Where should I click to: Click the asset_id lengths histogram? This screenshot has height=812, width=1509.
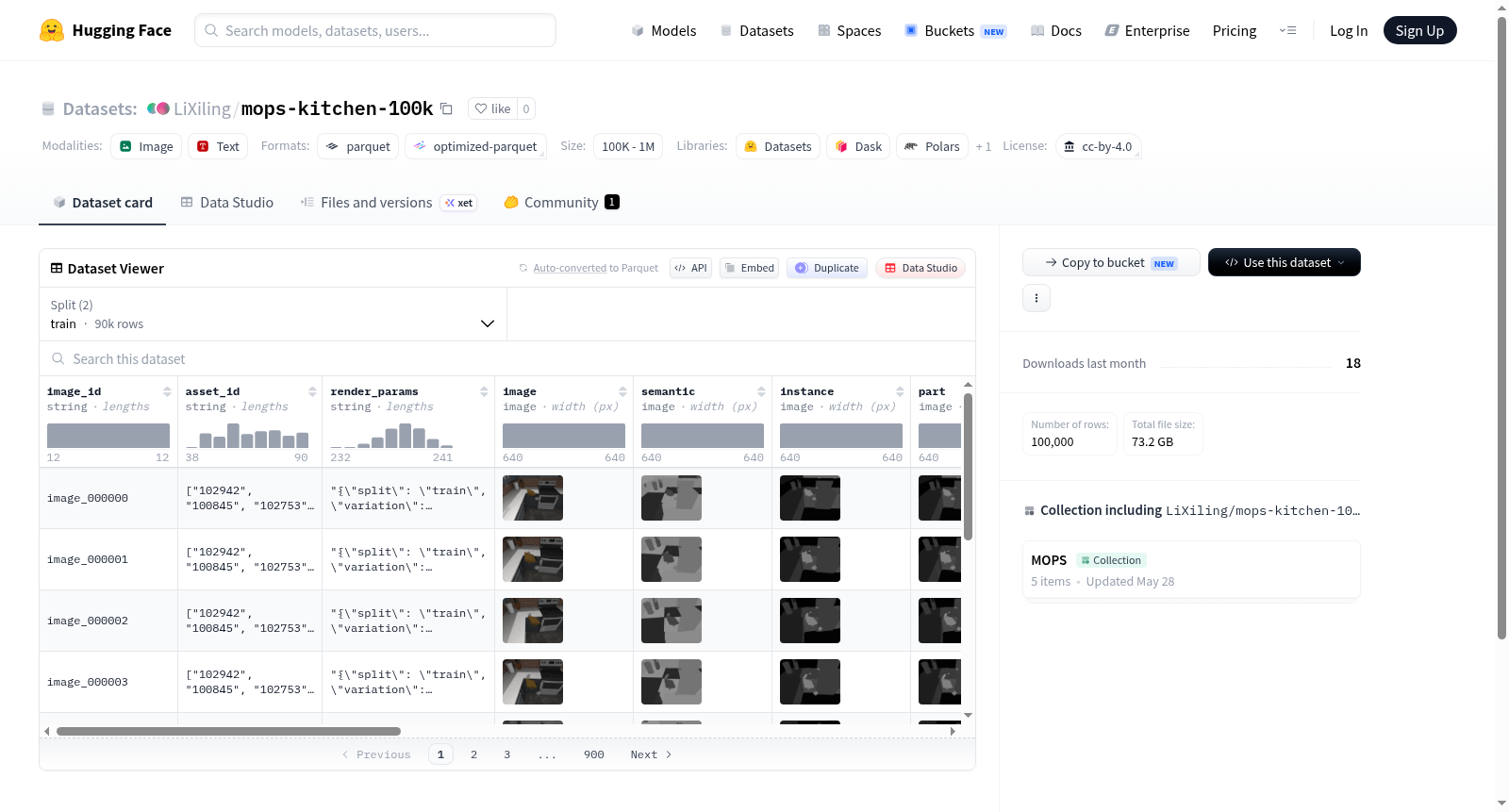point(247,436)
